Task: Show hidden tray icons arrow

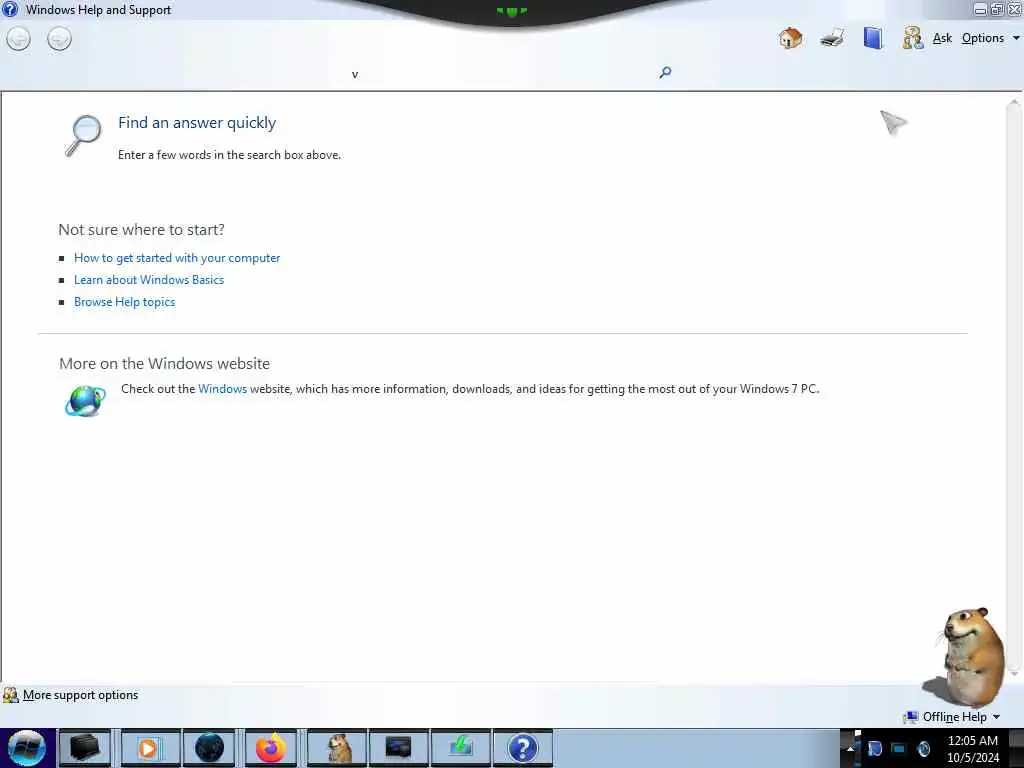Action: [x=850, y=748]
